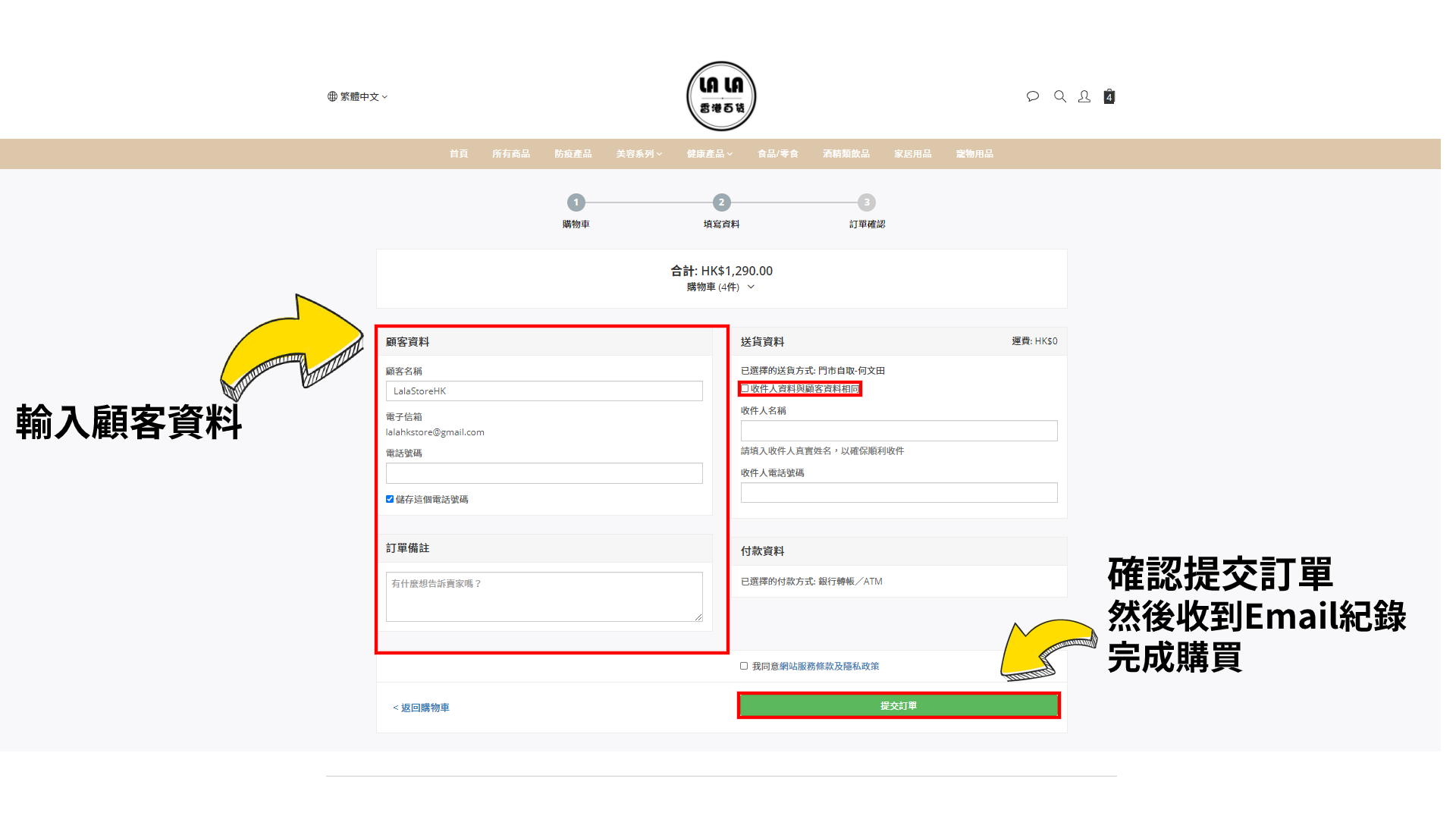This screenshot has width=1456, height=819.
Task: Open the user account icon
Action: [1084, 96]
